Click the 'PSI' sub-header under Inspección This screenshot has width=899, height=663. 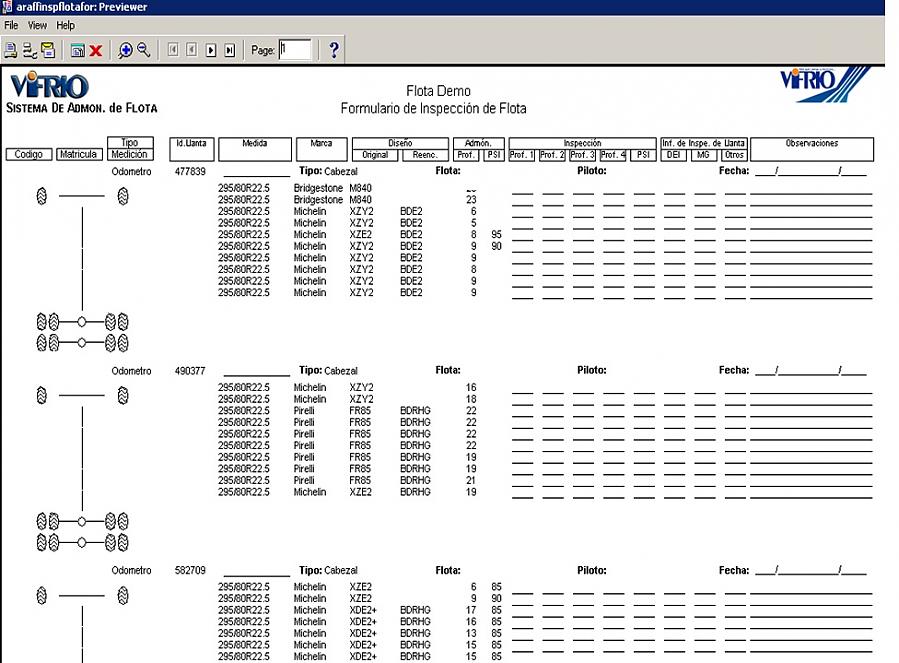(x=643, y=155)
